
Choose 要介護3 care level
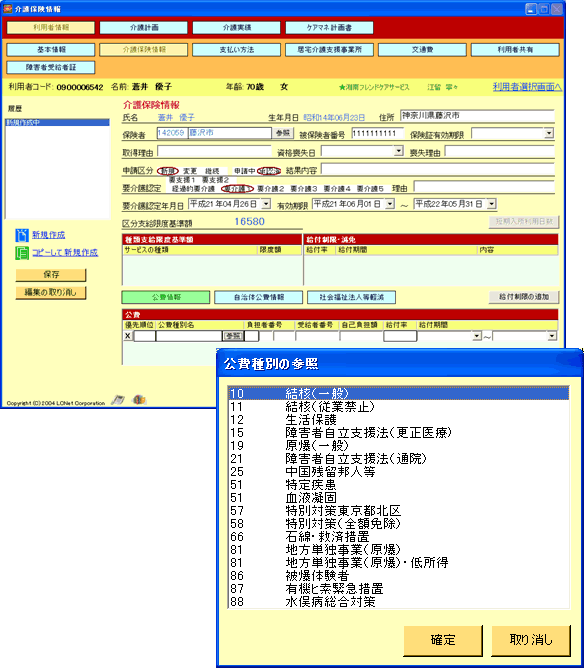(x=304, y=189)
